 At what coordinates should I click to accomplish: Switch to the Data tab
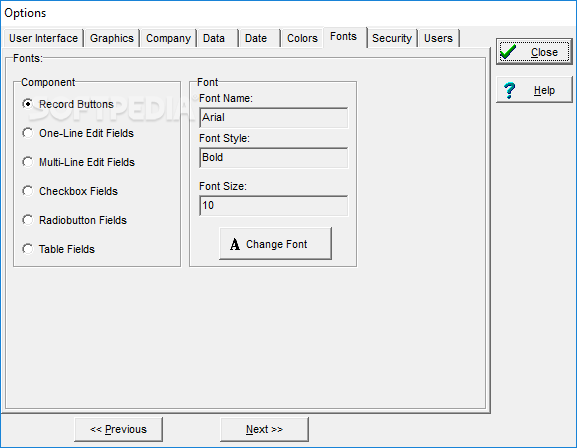[217, 38]
